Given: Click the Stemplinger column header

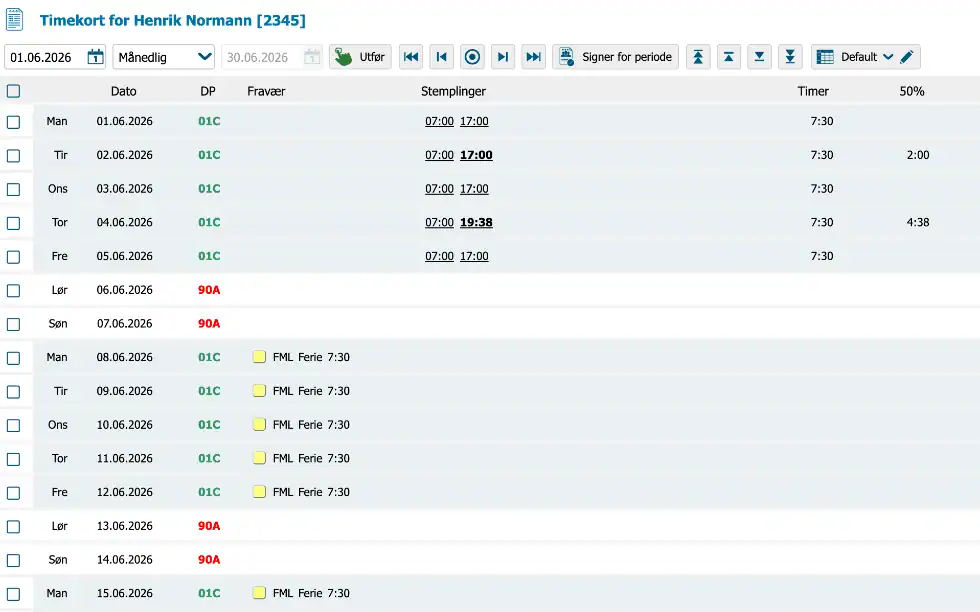Looking at the screenshot, I should (453, 91).
